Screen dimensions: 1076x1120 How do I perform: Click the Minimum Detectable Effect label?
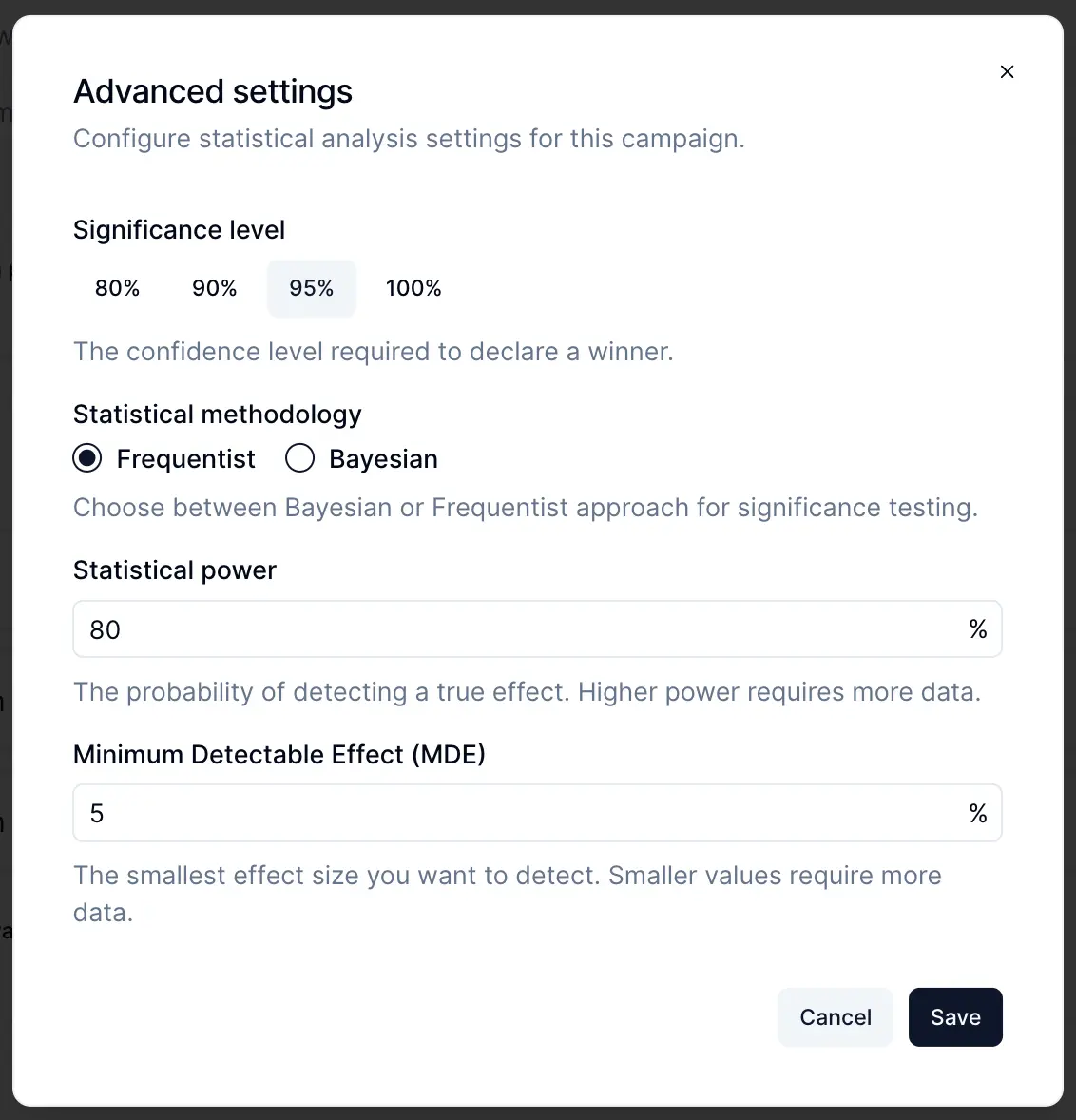pos(279,755)
